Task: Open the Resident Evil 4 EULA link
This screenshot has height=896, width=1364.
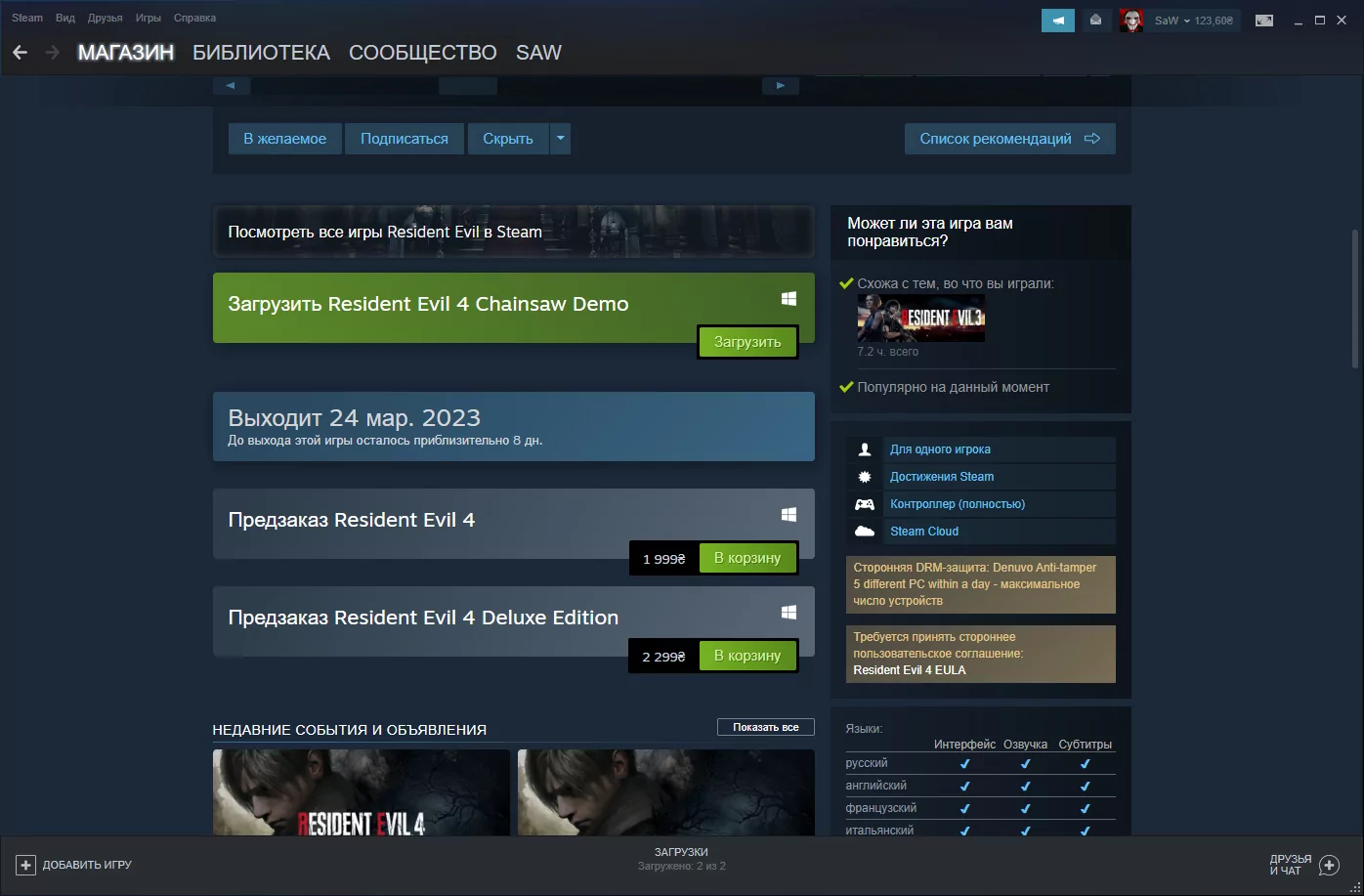Action: [910, 670]
